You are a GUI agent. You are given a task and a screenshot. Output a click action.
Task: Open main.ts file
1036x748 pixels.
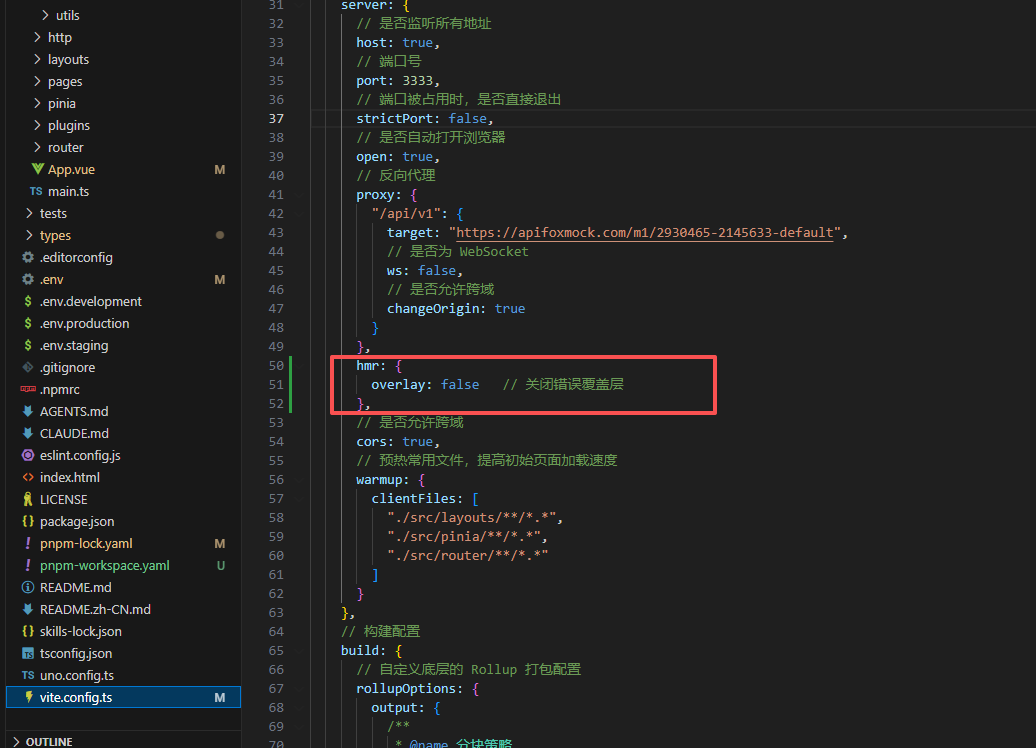[68, 191]
